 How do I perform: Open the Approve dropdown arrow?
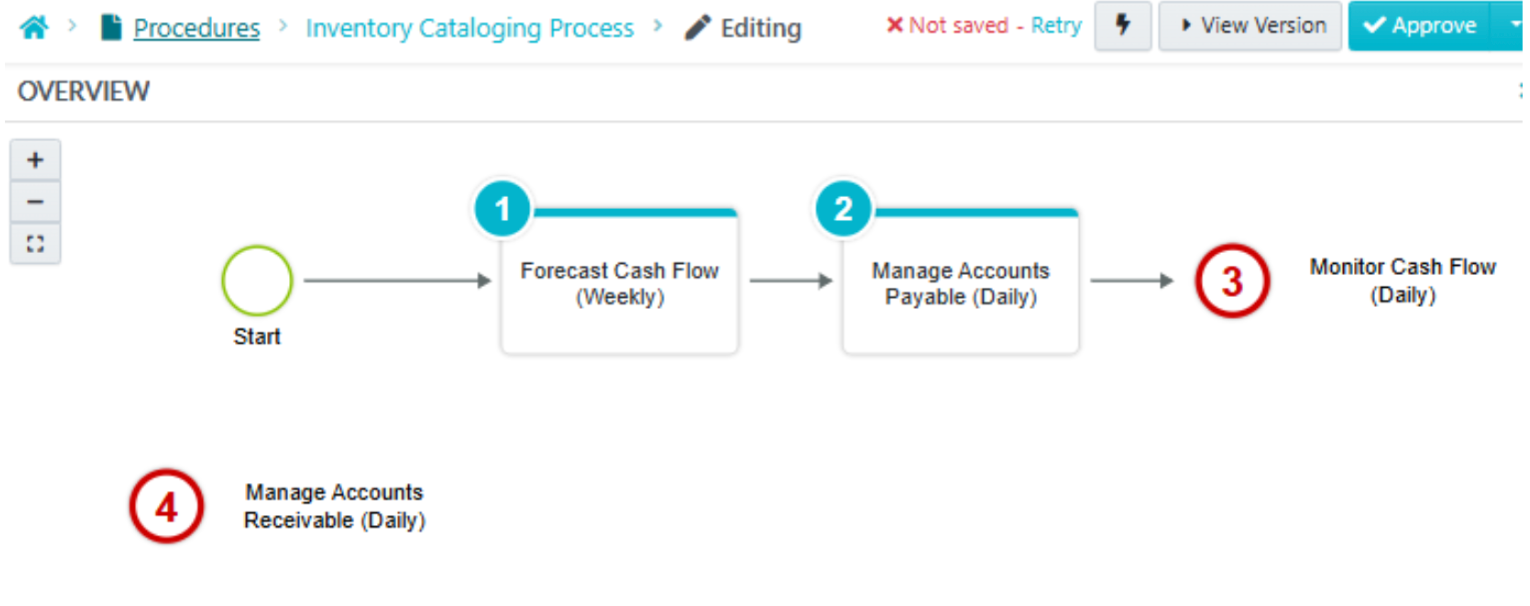click(1516, 26)
